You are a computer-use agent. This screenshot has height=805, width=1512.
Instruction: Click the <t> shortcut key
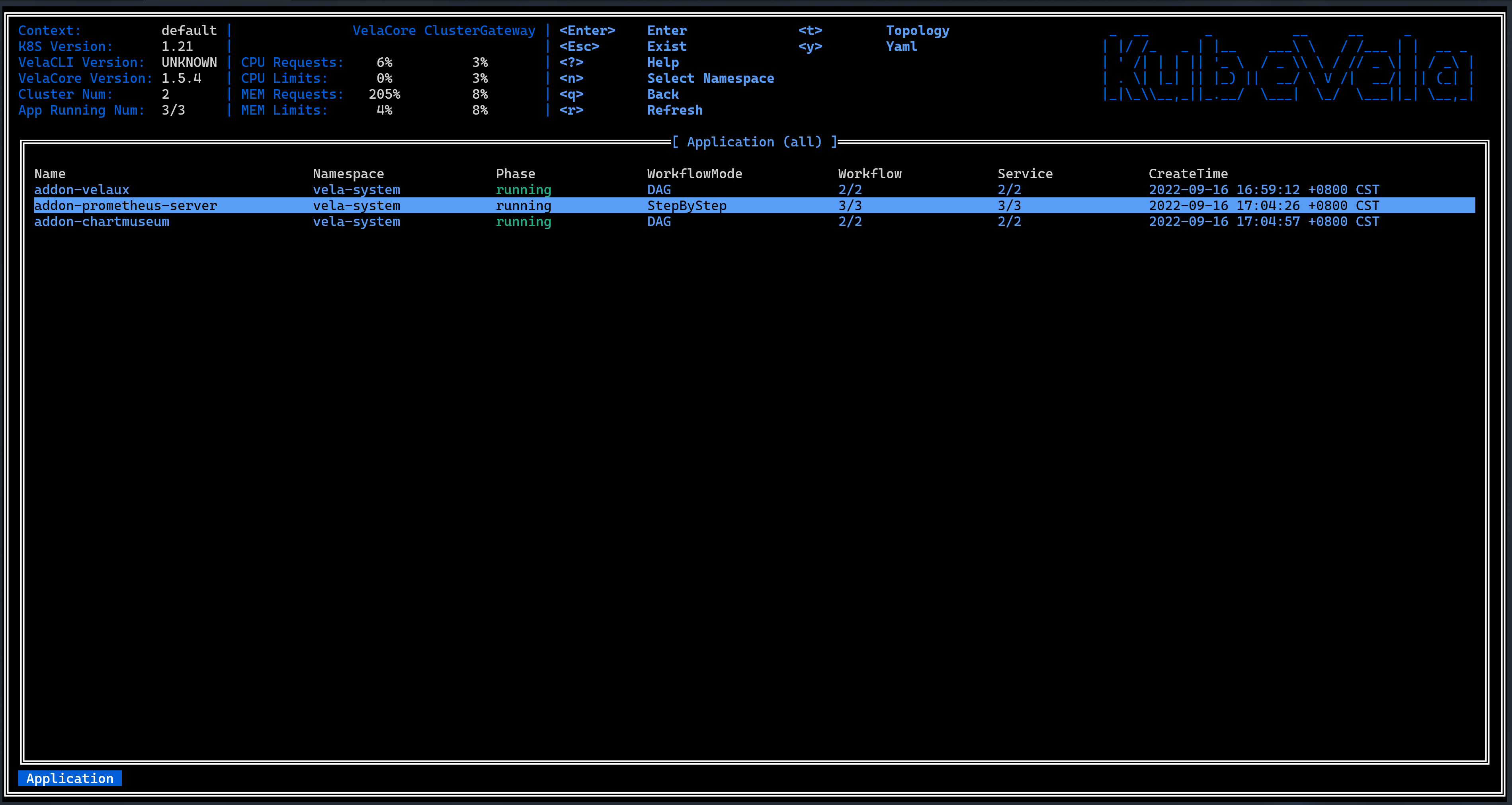pyautogui.click(x=810, y=31)
